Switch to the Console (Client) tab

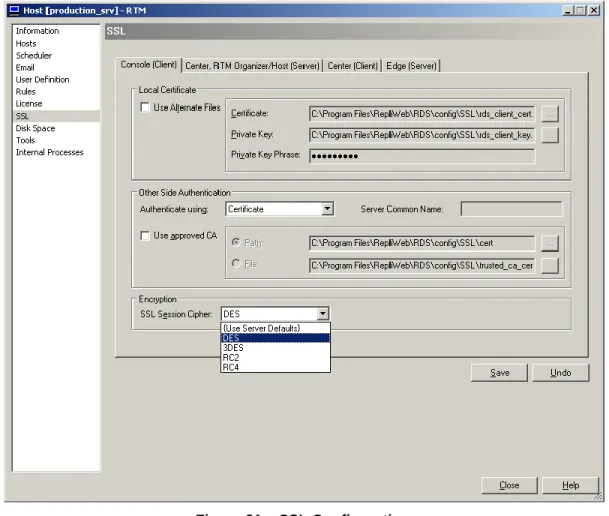tap(148, 64)
